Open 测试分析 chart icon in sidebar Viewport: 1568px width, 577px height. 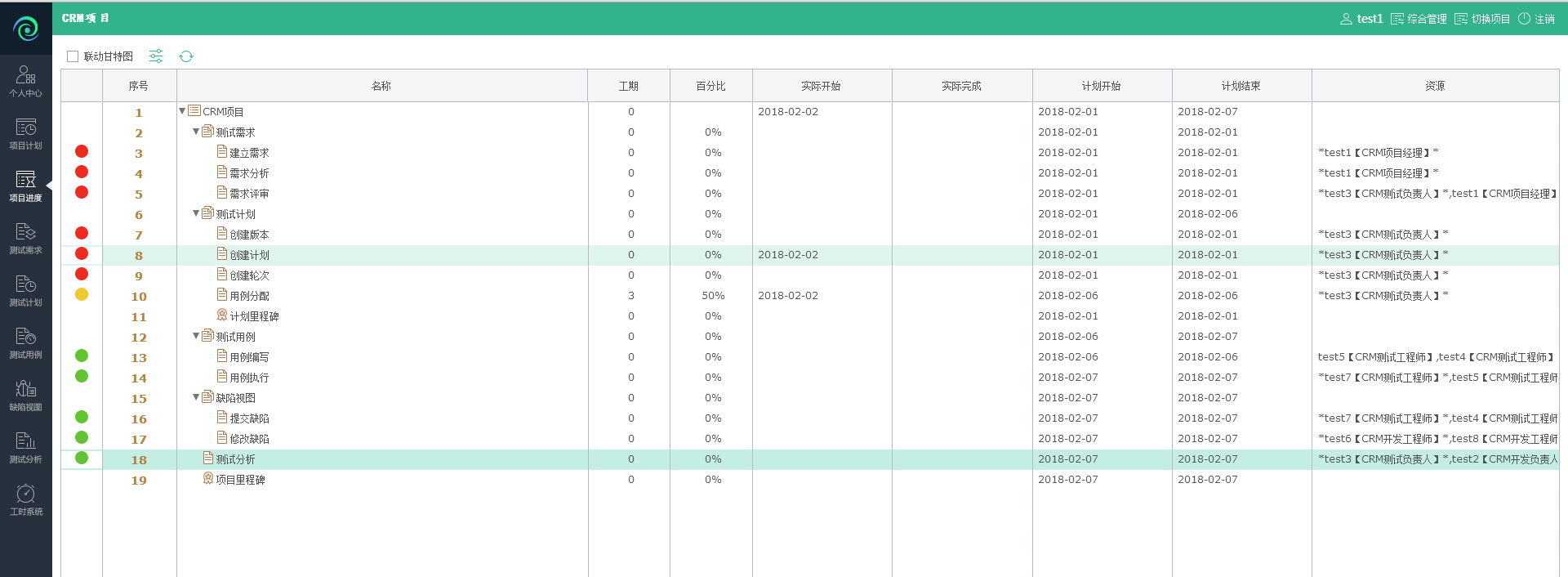point(25,447)
